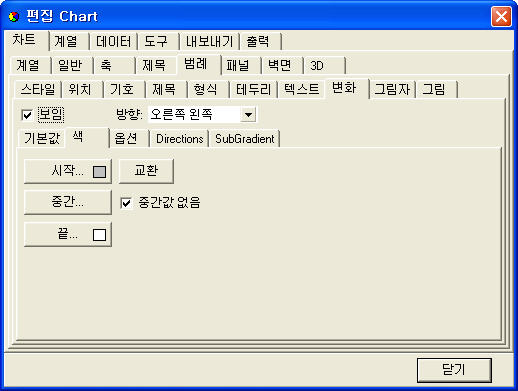The width and height of the screenshot is (518, 391).
Task: Click the 편집 Chart title bar icon
Action: 14,16
